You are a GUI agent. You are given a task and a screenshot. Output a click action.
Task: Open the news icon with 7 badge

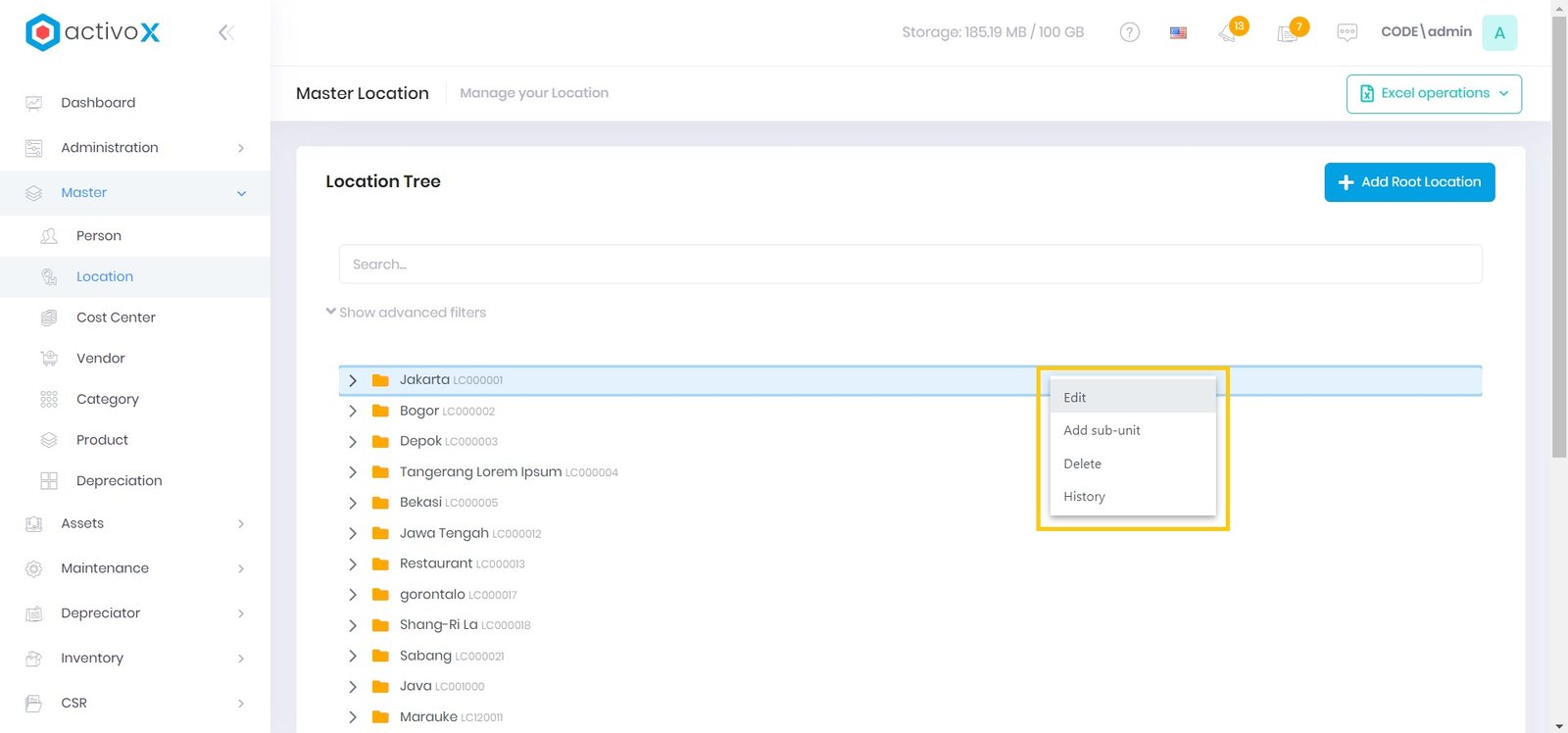1288,33
